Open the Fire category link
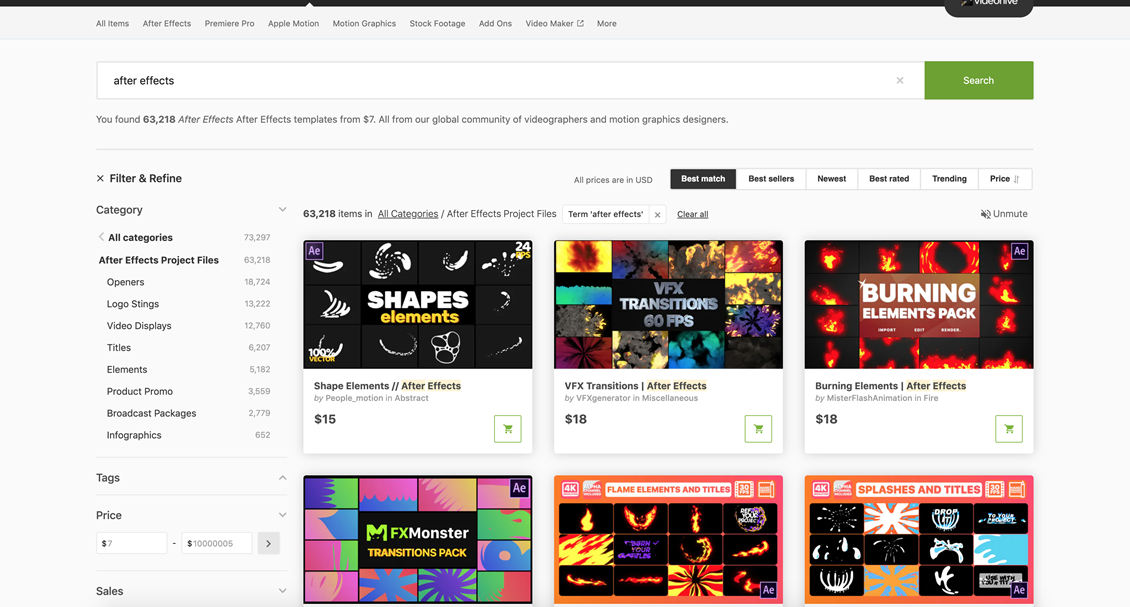This screenshot has height=607, width=1130. coord(931,398)
